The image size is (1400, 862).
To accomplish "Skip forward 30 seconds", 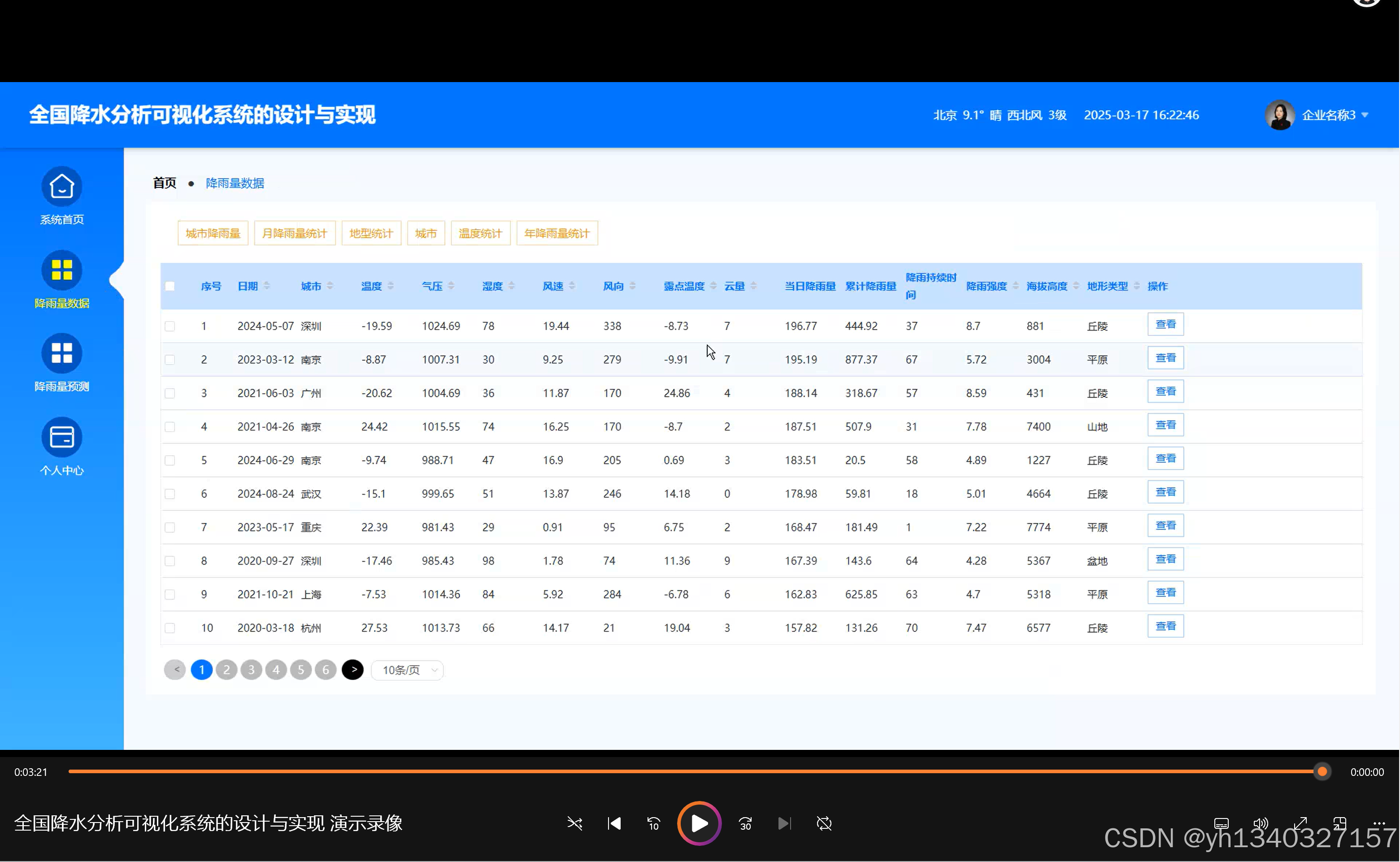I will click(x=745, y=823).
